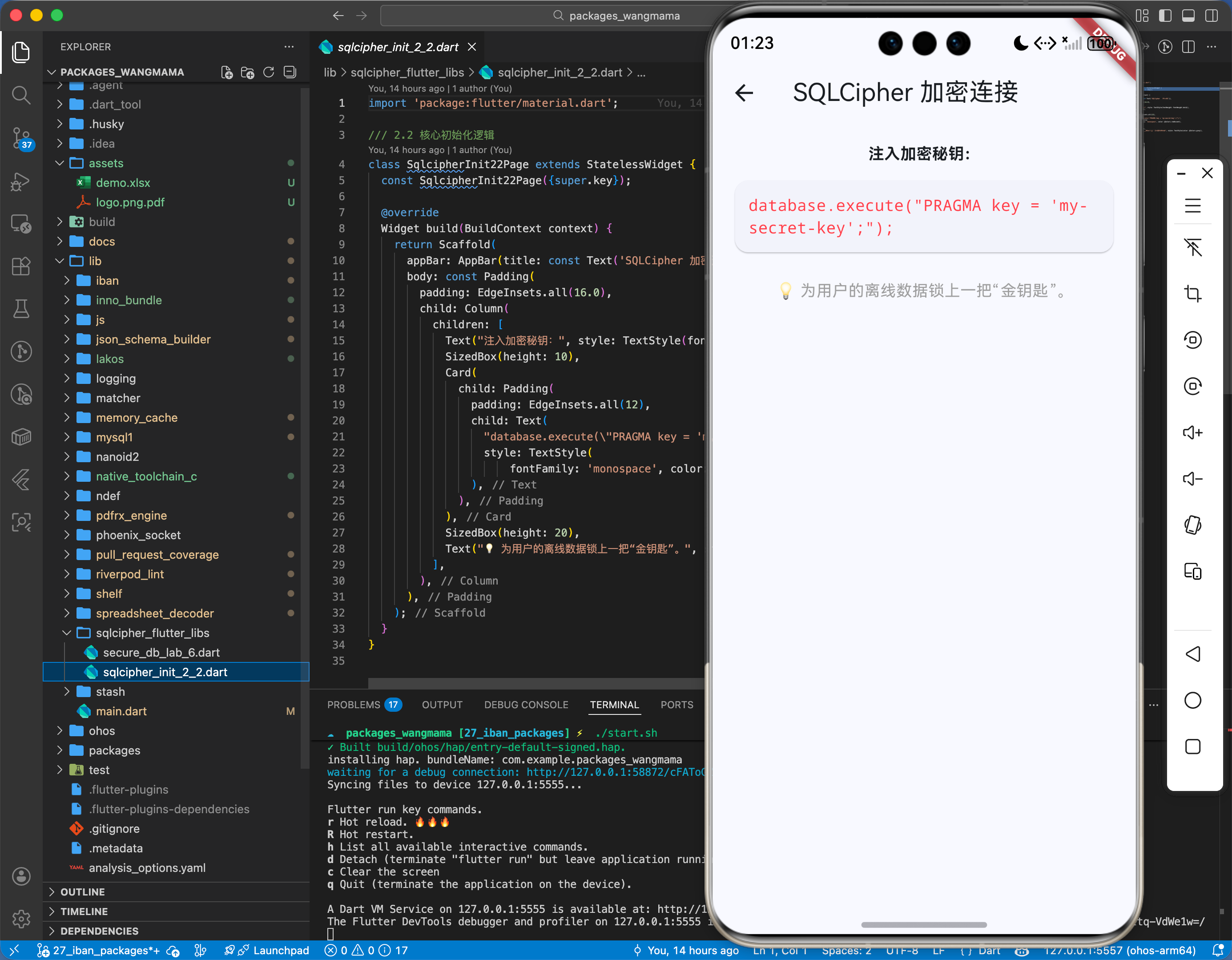Switch to the DEBUG CONSOLE tab
Image resolution: width=1232 pixels, height=960 pixels.
[x=526, y=705]
